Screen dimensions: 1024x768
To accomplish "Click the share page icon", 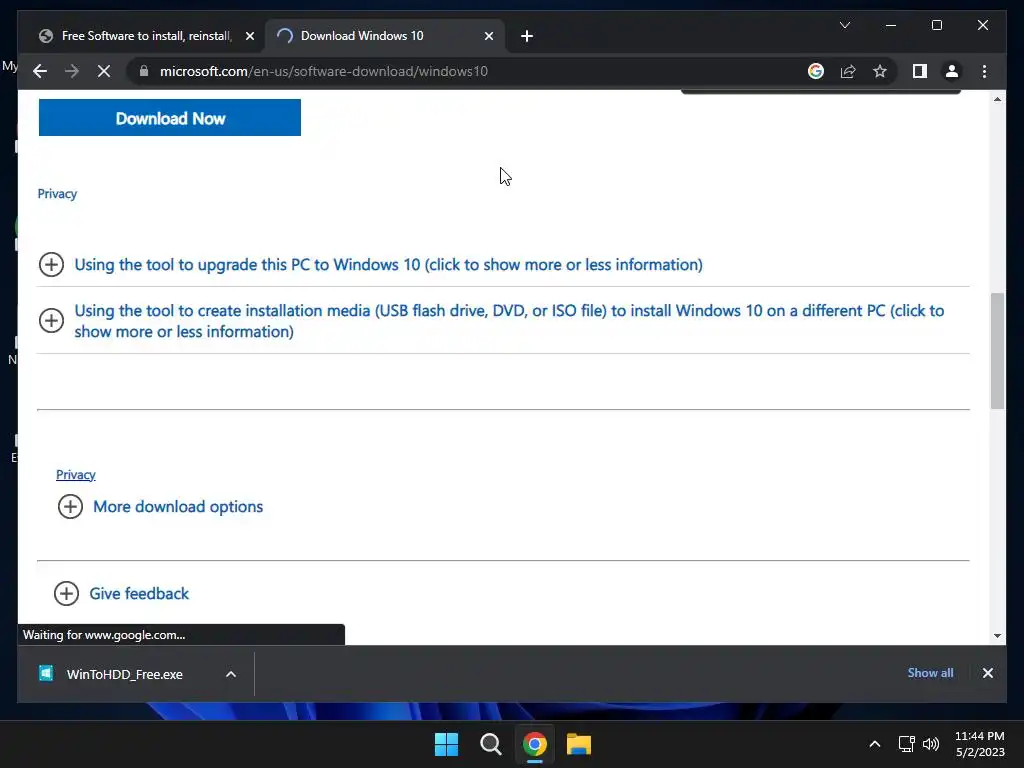I will [848, 71].
